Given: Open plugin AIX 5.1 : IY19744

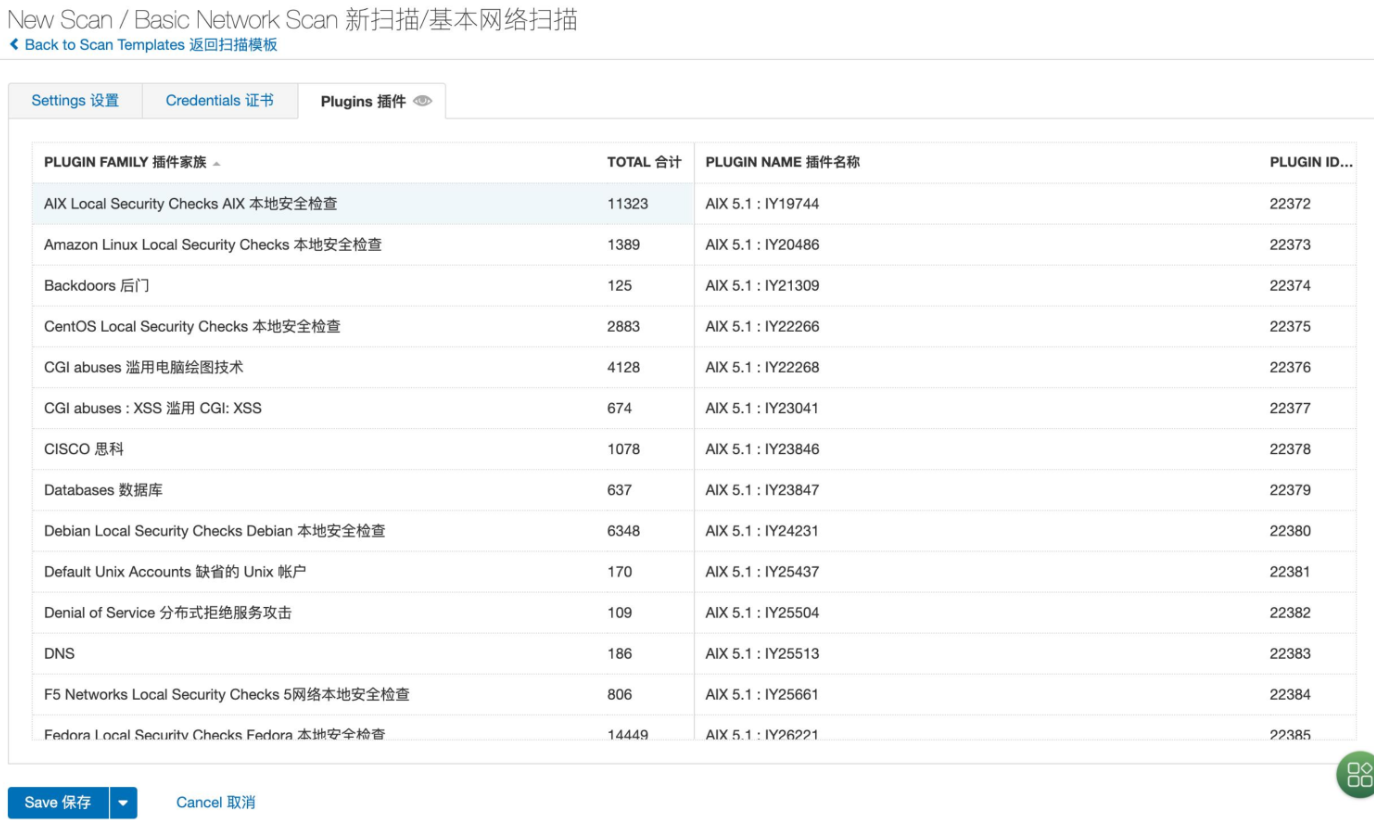Looking at the screenshot, I should pos(762,204).
